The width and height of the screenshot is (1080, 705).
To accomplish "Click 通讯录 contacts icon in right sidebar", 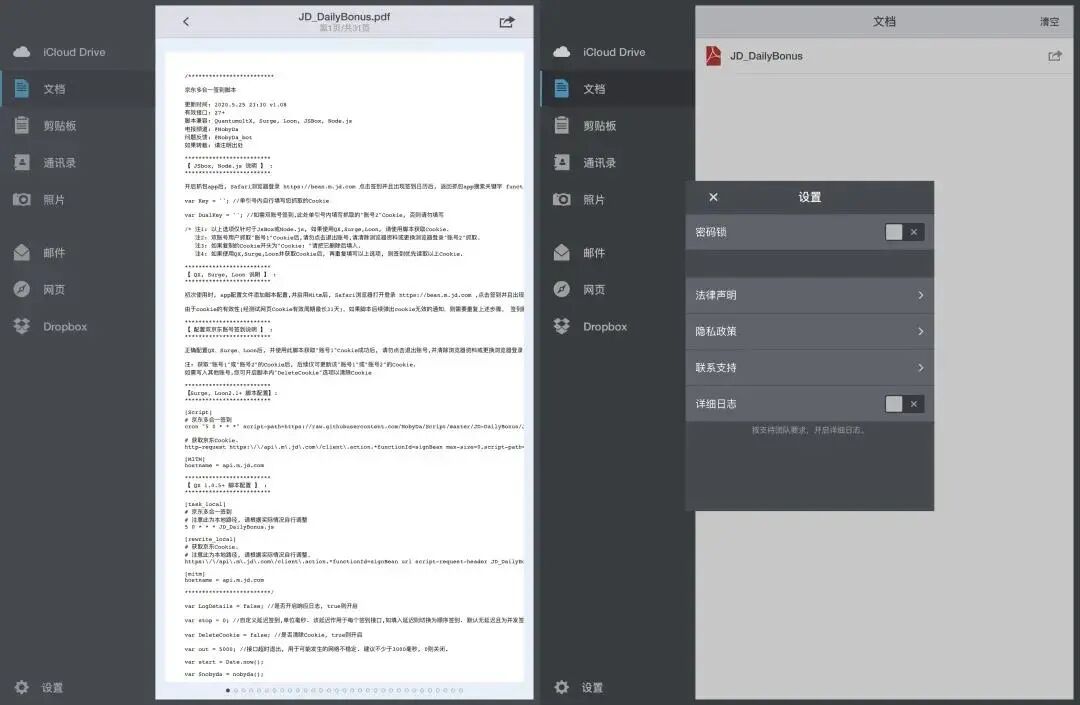I will (x=562, y=162).
